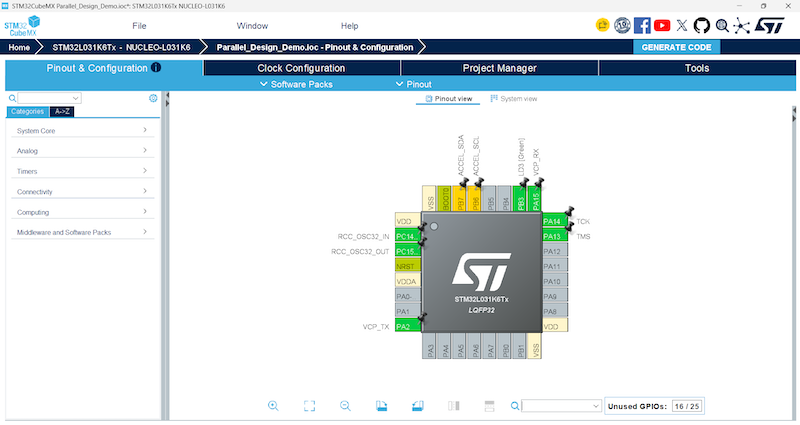Click the PA5 pin on the chip
The width and height of the screenshot is (800, 425).
point(460,346)
